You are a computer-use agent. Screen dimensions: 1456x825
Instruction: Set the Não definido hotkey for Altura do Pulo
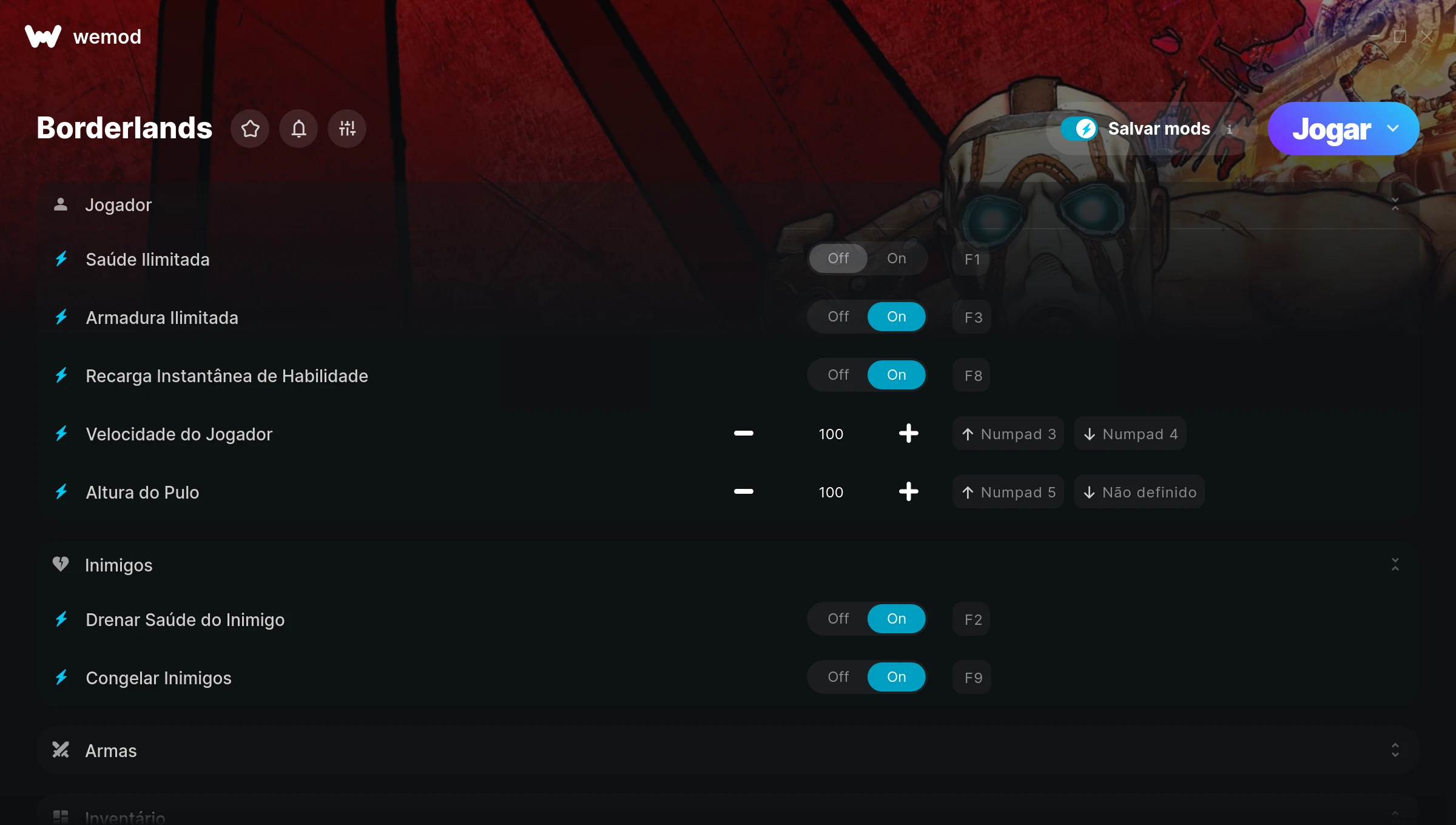click(x=1139, y=492)
